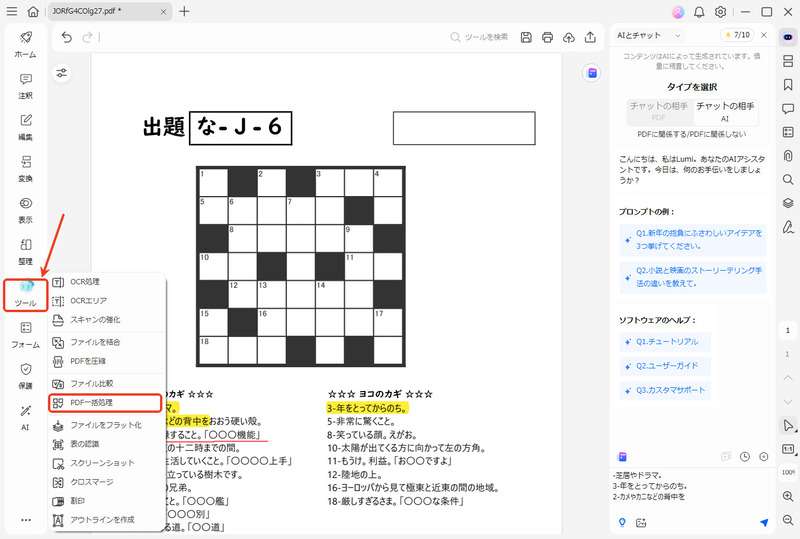Open bookmarks panel on right sidebar
800x539 pixels.
[788, 84]
